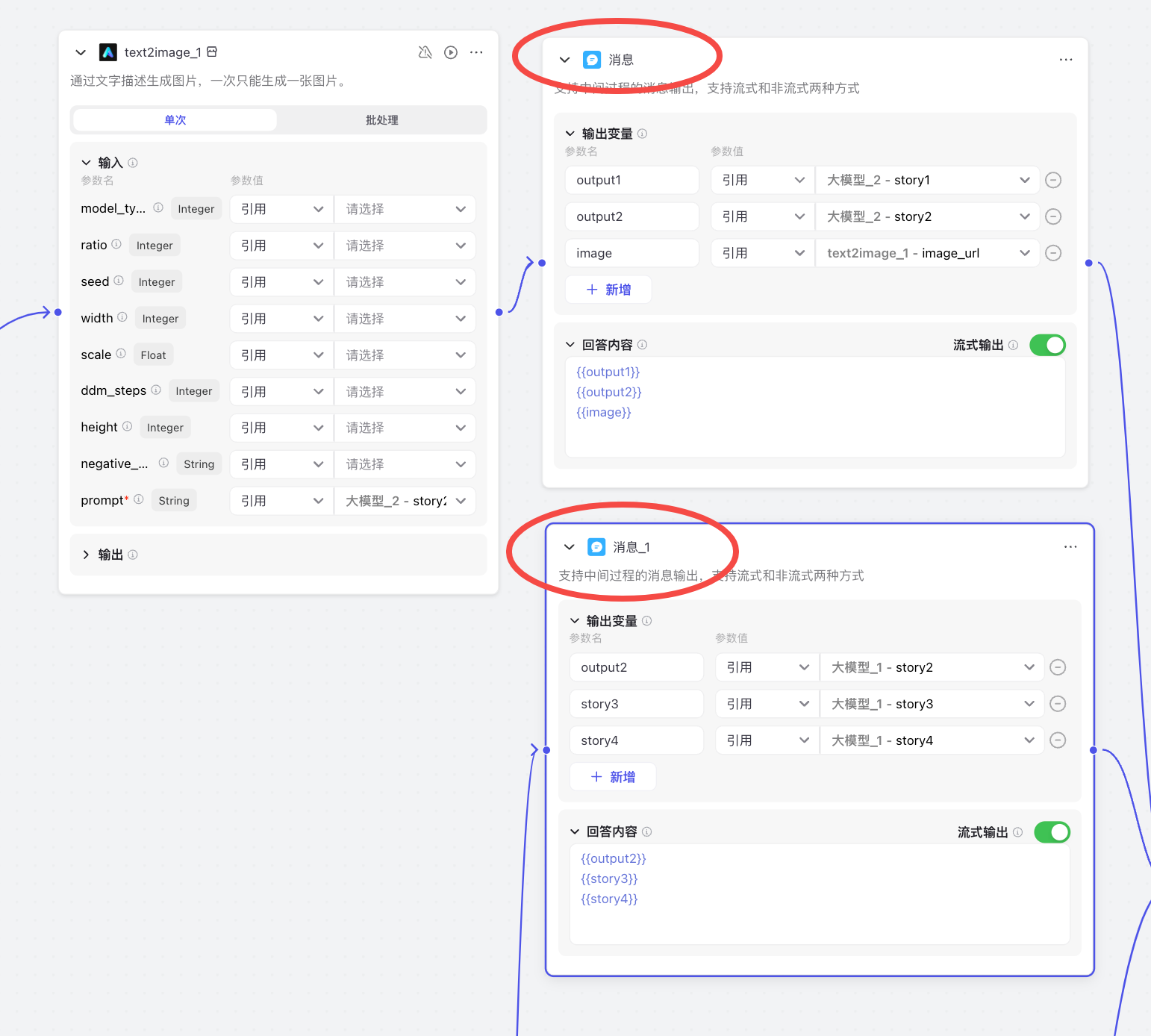1151x1036 pixels.
Task: Collapse 输出变量 section in 消息_1 node
Action: tap(575, 621)
